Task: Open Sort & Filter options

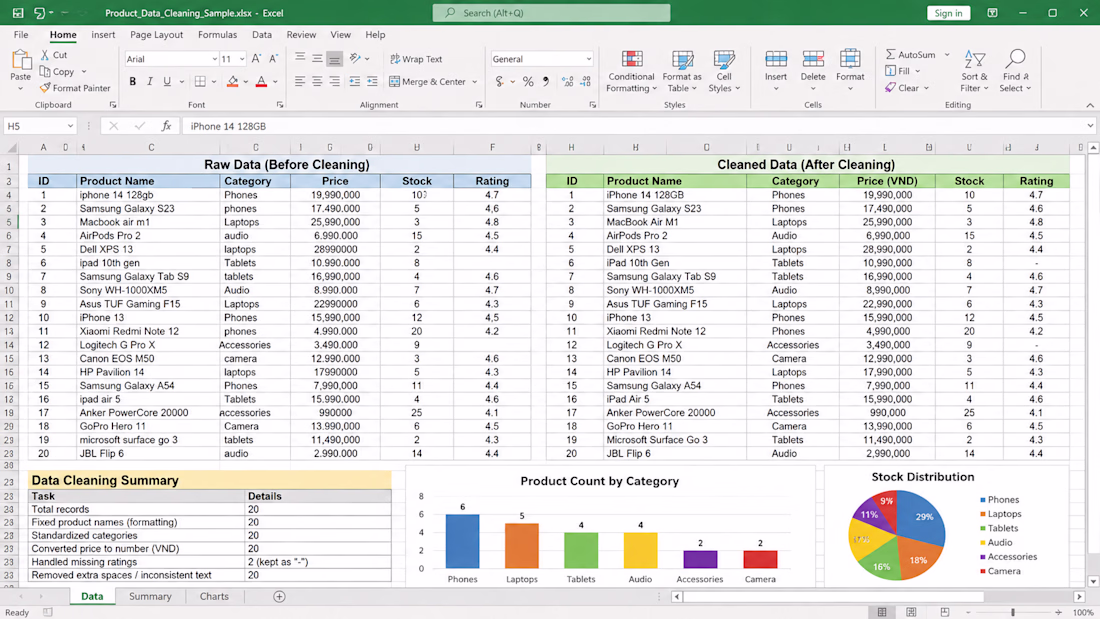Action: 974,71
